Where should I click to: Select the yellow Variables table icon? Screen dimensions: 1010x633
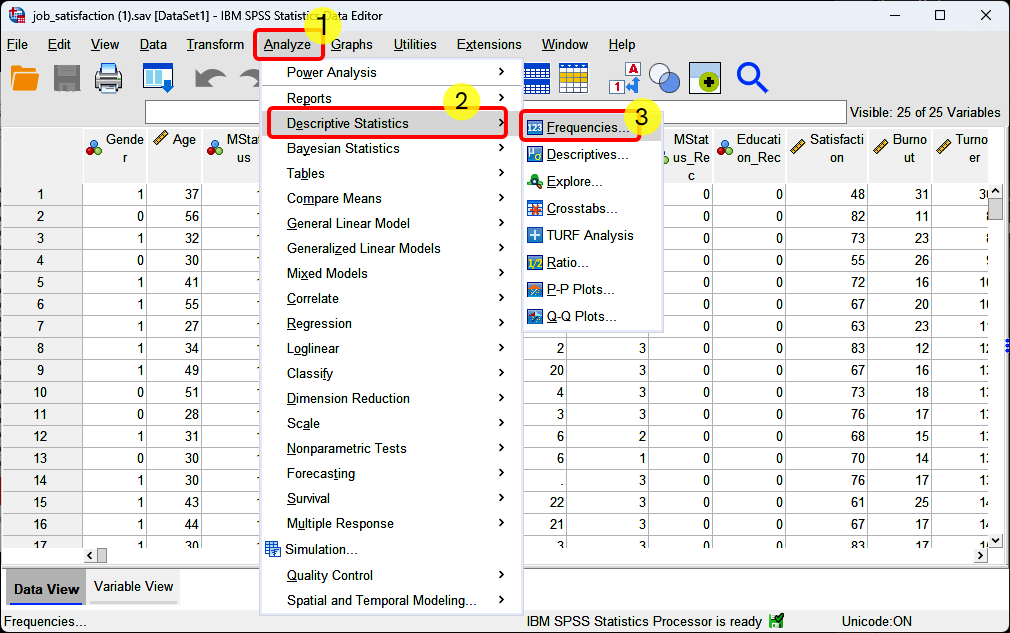[573, 78]
